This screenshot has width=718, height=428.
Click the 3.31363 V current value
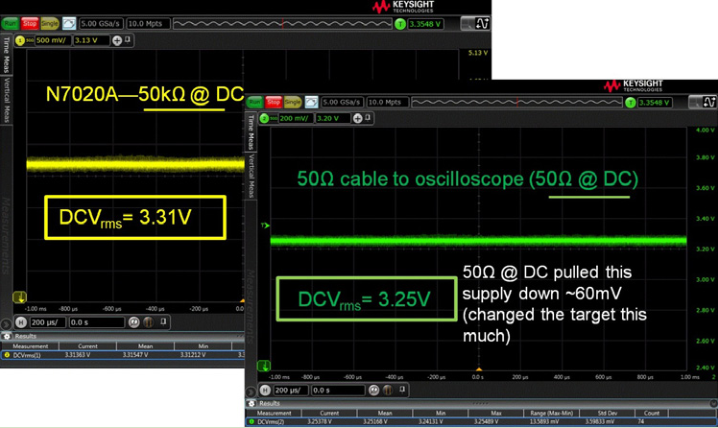click(x=77, y=355)
